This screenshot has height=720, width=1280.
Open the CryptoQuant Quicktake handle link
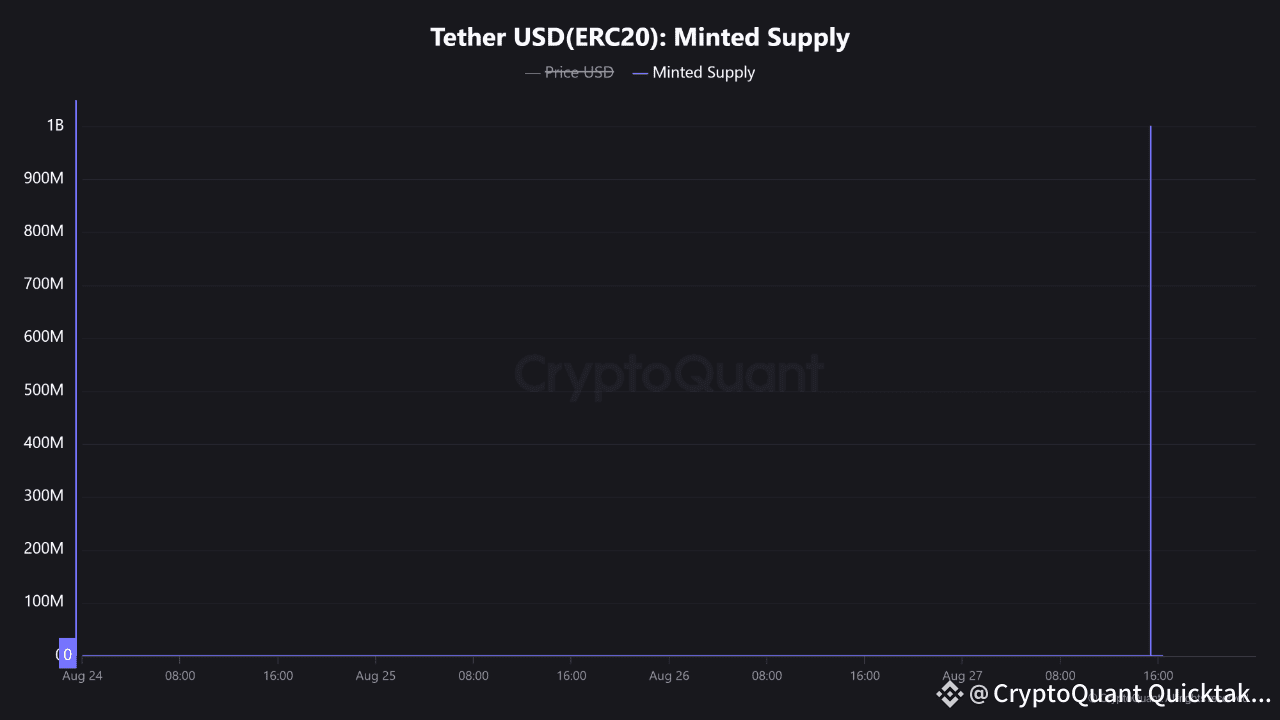(1120, 694)
